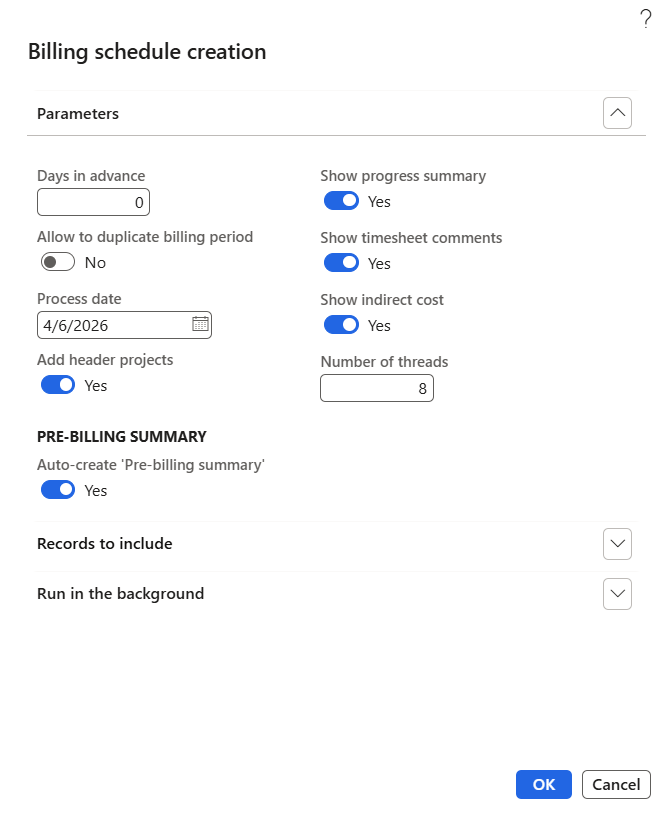Click the Run in the background header
Screen dimensions: 664x826
point(120,594)
